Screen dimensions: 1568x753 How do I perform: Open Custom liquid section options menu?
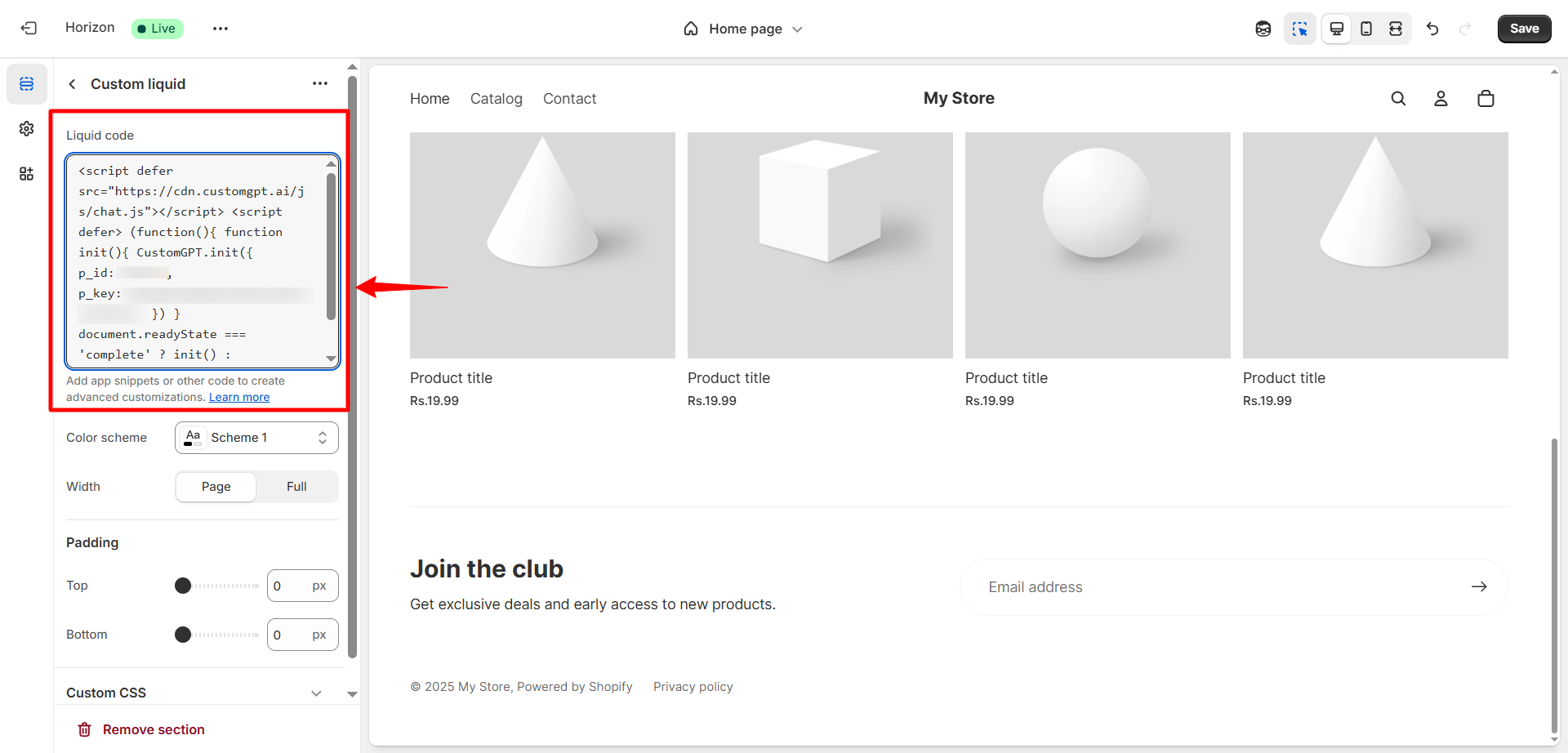[320, 83]
